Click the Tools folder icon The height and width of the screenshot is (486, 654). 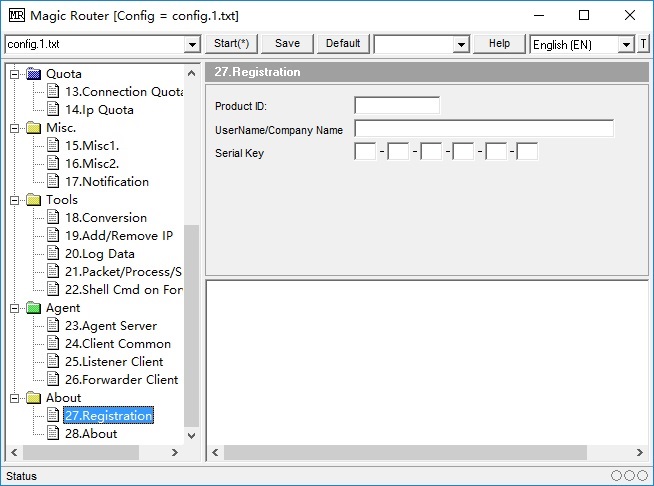[33, 200]
